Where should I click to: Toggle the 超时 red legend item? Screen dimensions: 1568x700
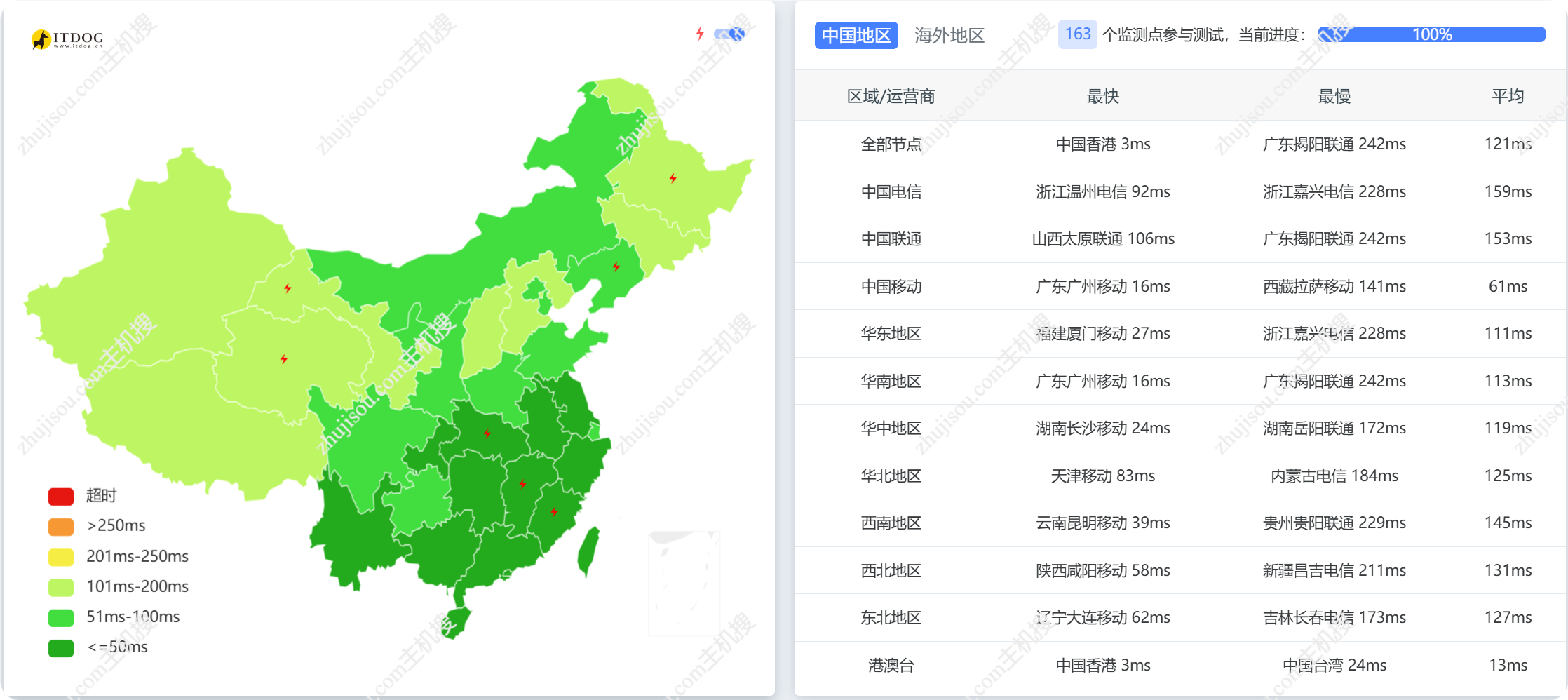coord(62,496)
